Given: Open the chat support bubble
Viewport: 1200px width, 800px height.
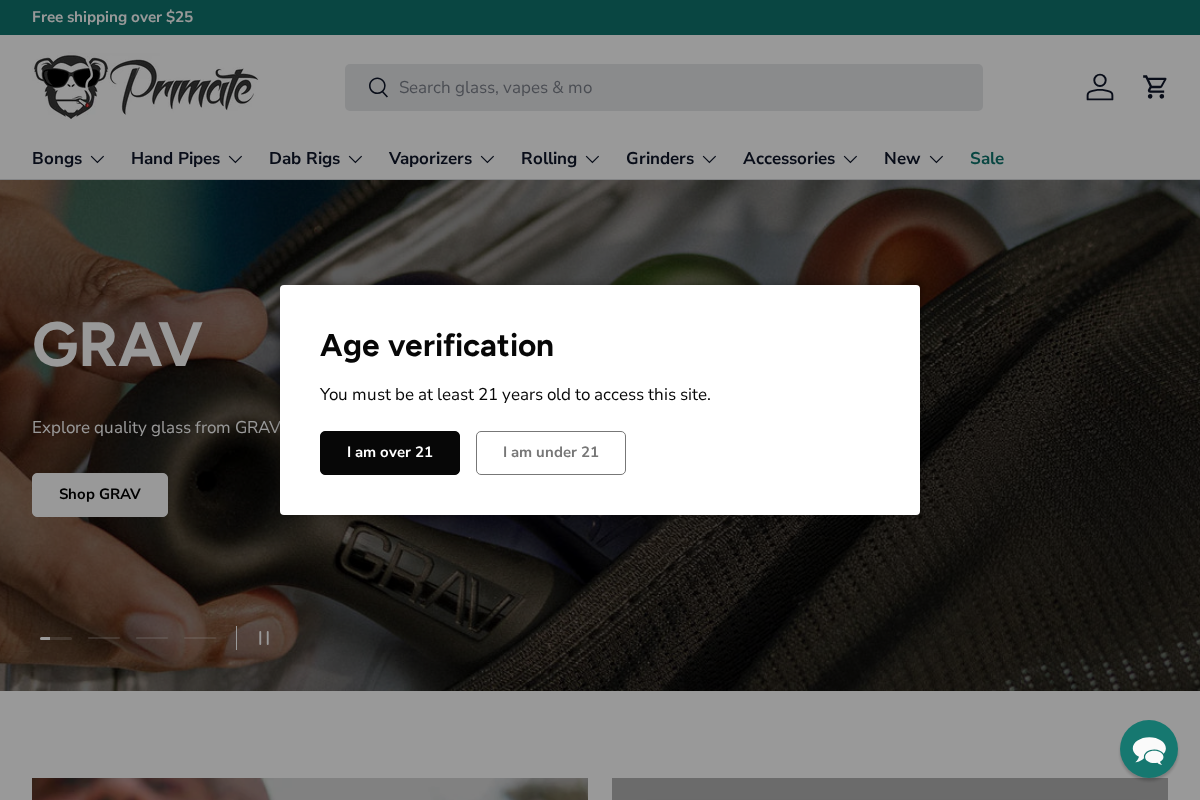Looking at the screenshot, I should tap(1148, 749).
